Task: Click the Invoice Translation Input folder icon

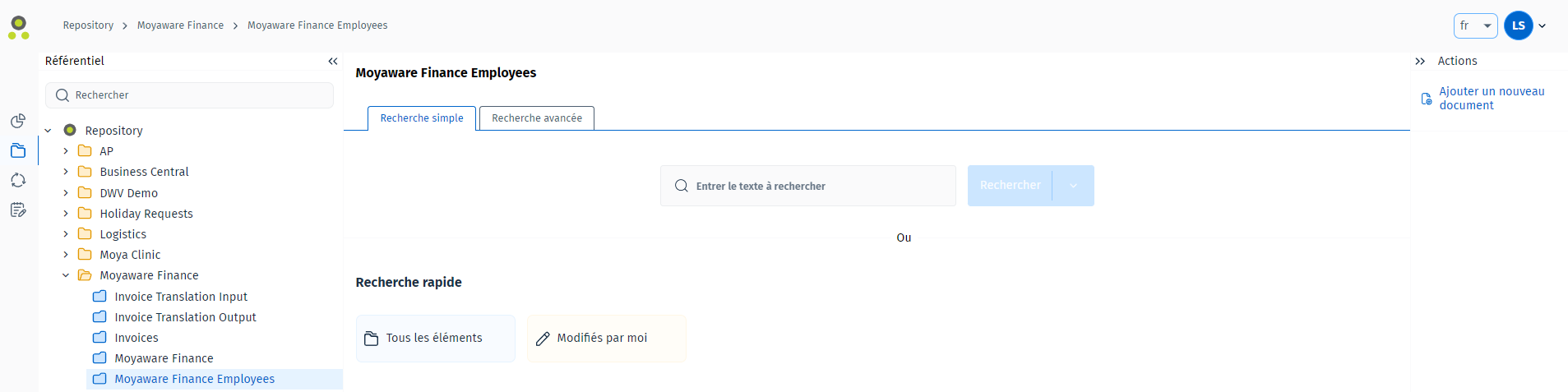Action: click(99, 296)
